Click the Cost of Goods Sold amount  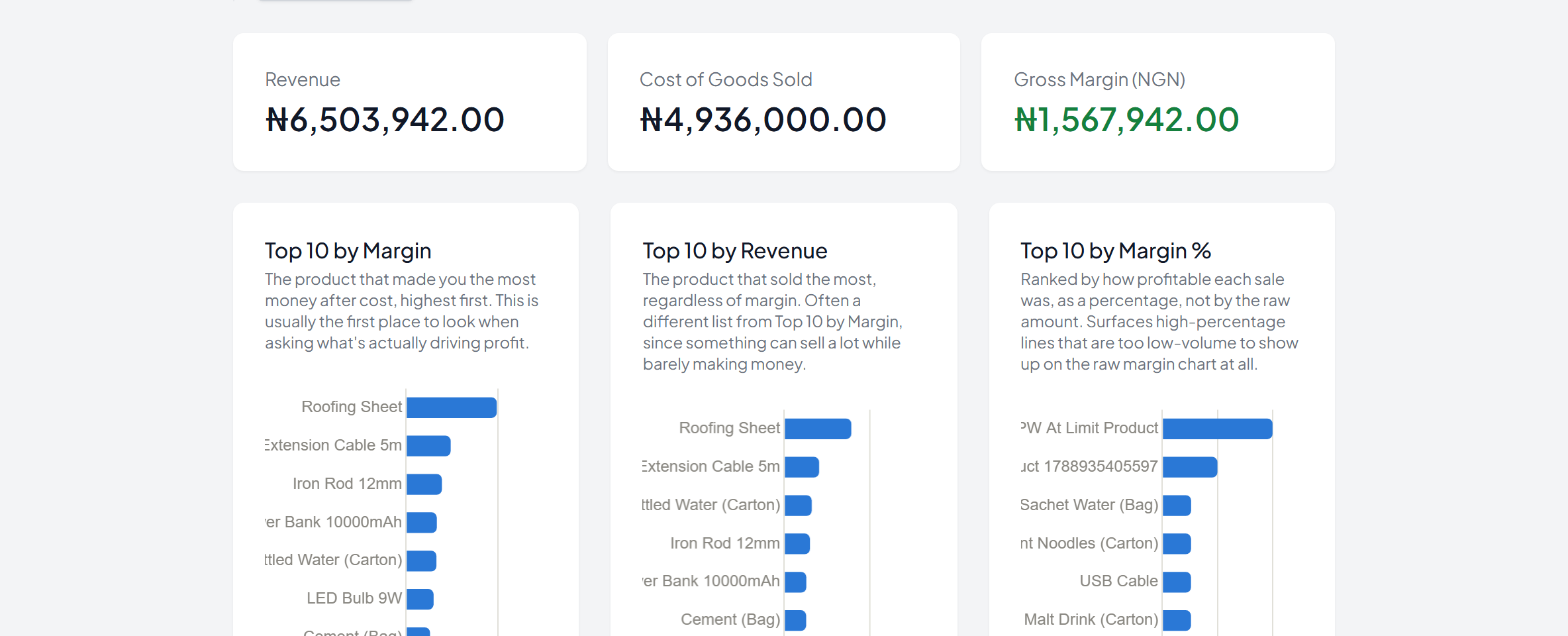point(763,120)
